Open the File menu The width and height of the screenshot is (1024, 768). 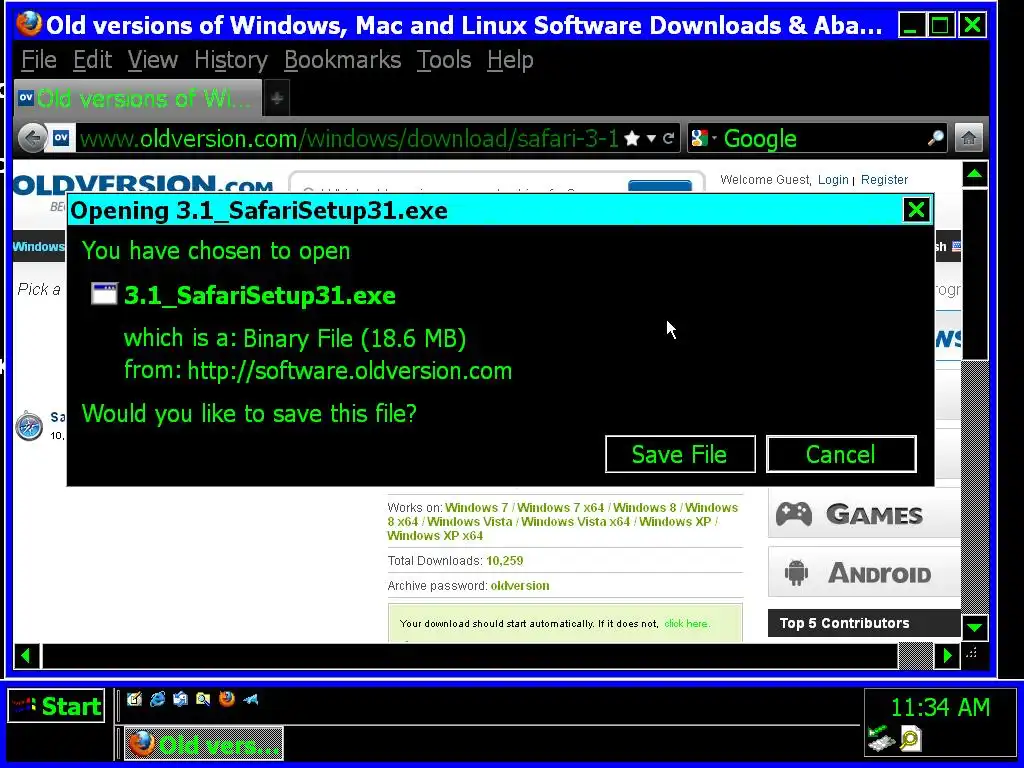click(39, 60)
